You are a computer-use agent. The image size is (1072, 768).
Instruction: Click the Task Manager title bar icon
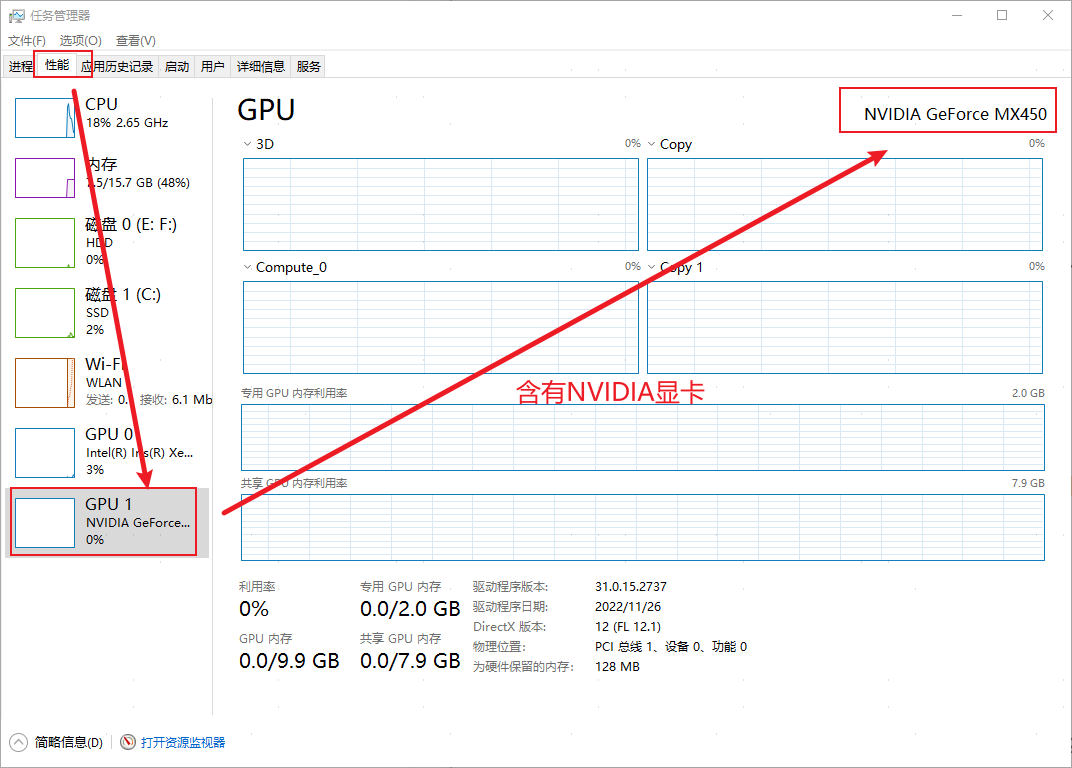tap(16, 15)
